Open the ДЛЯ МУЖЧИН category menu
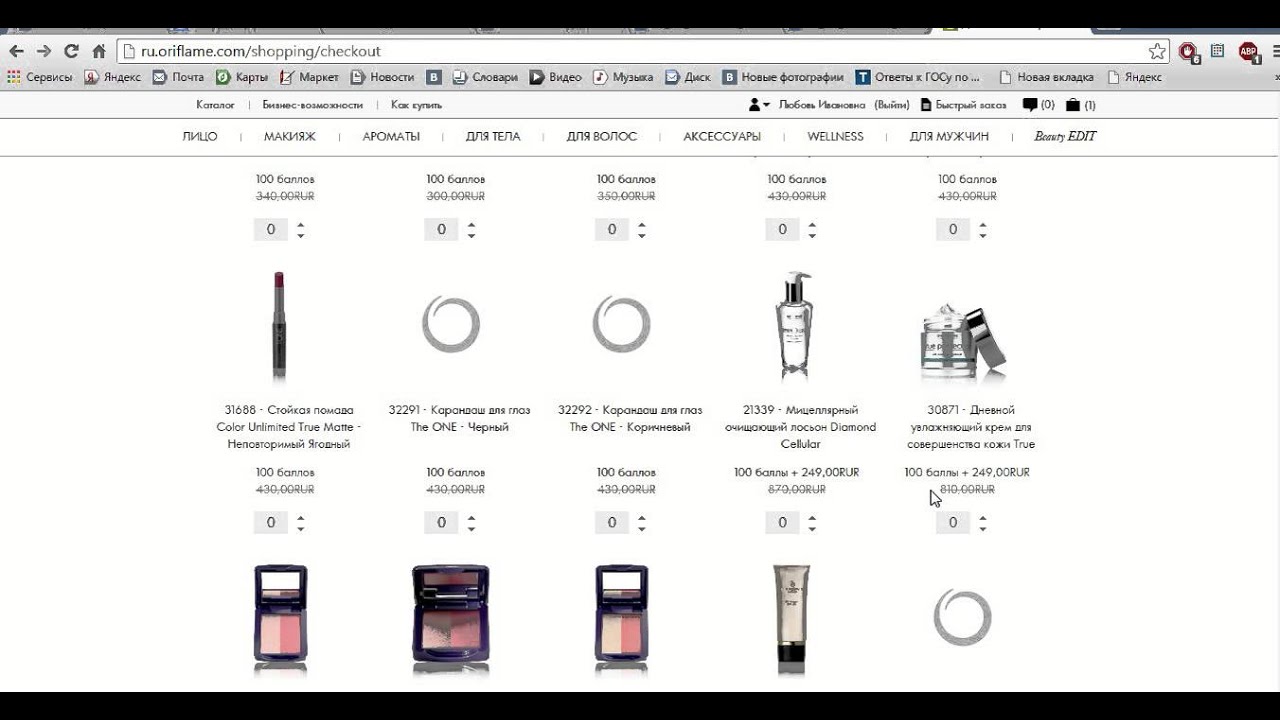The height and width of the screenshot is (720, 1280). (949, 137)
